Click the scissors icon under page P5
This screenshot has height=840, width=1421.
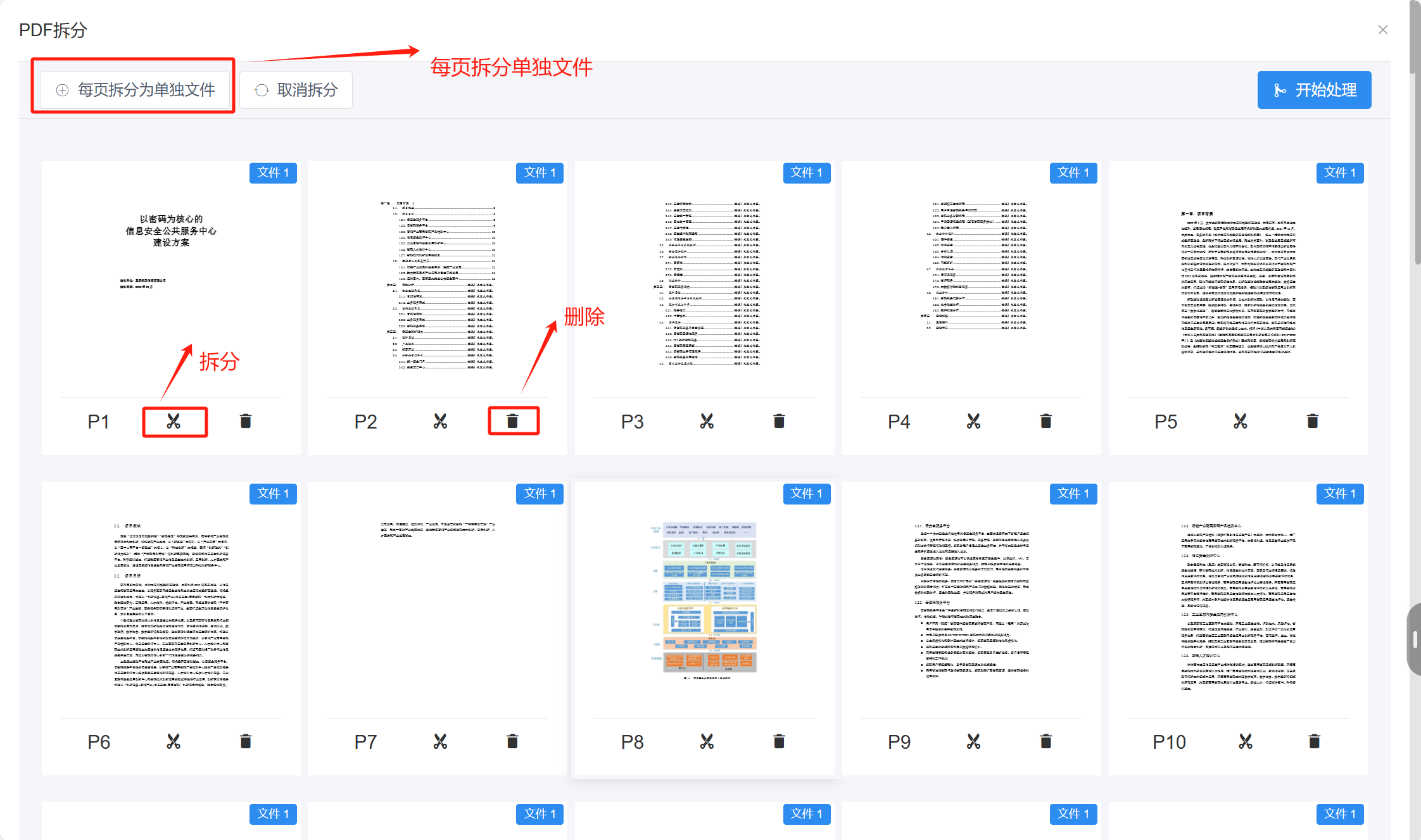pos(1240,422)
